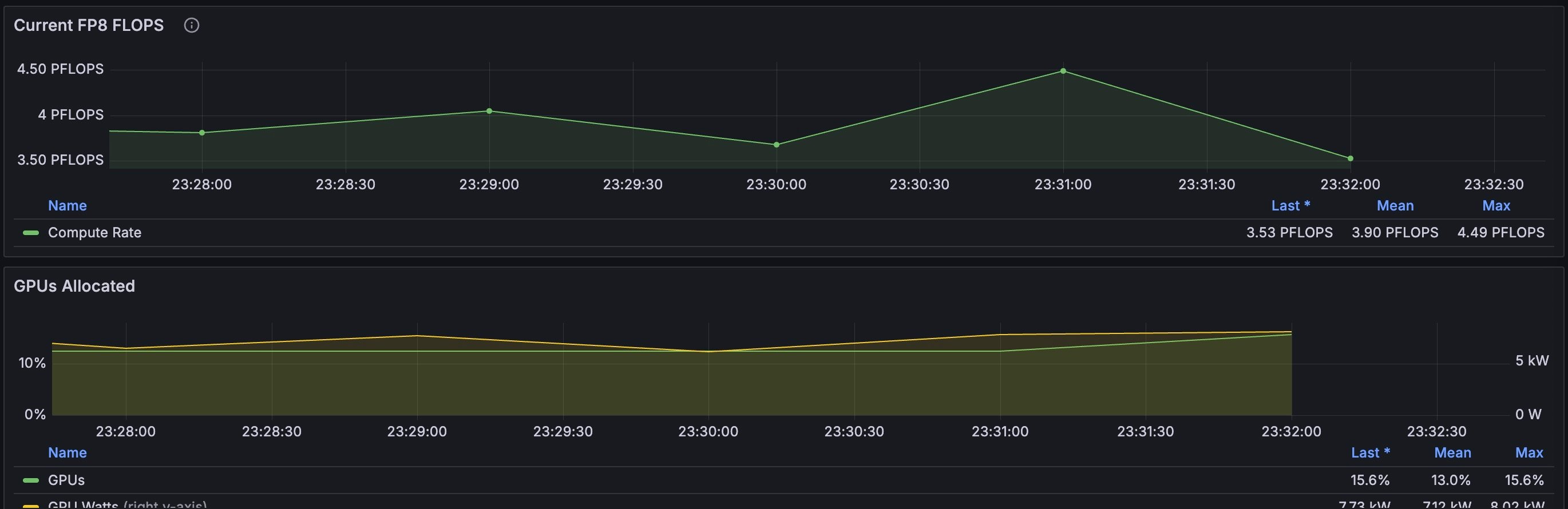This screenshot has height=509, width=1568.
Task: Sort FP8 FLOPS legend by Mean
Action: coord(1395,205)
